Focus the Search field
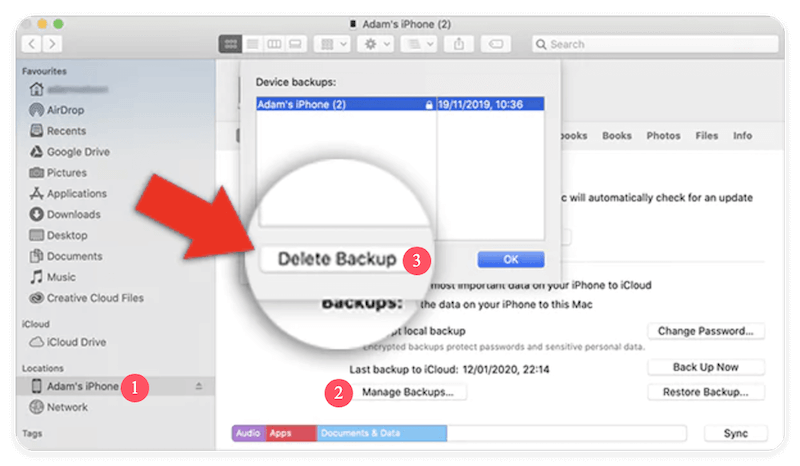Image resolution: width=800 pixels, height=466 pixels. point(655,44)
